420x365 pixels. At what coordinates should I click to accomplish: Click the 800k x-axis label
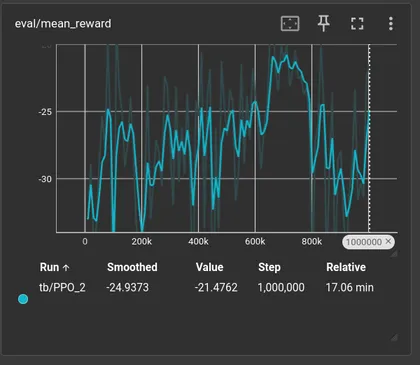(x=312, y=241)
